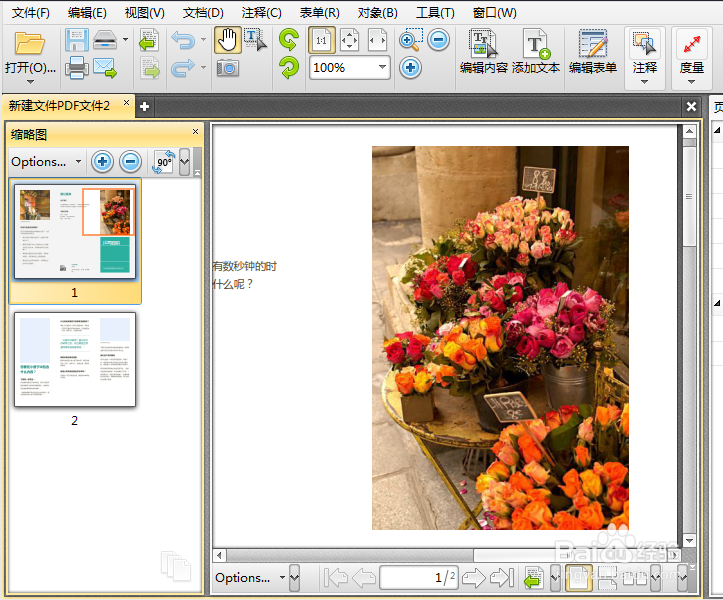Click the redo arrow
The width and height of the screenshot is (723, 600).
[x=183, y=68]
